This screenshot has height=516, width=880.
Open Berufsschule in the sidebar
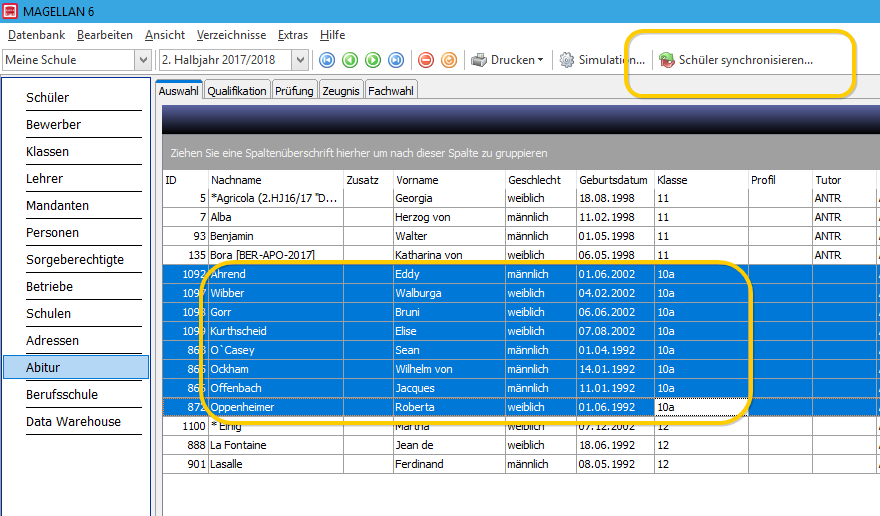click(62, 395)
